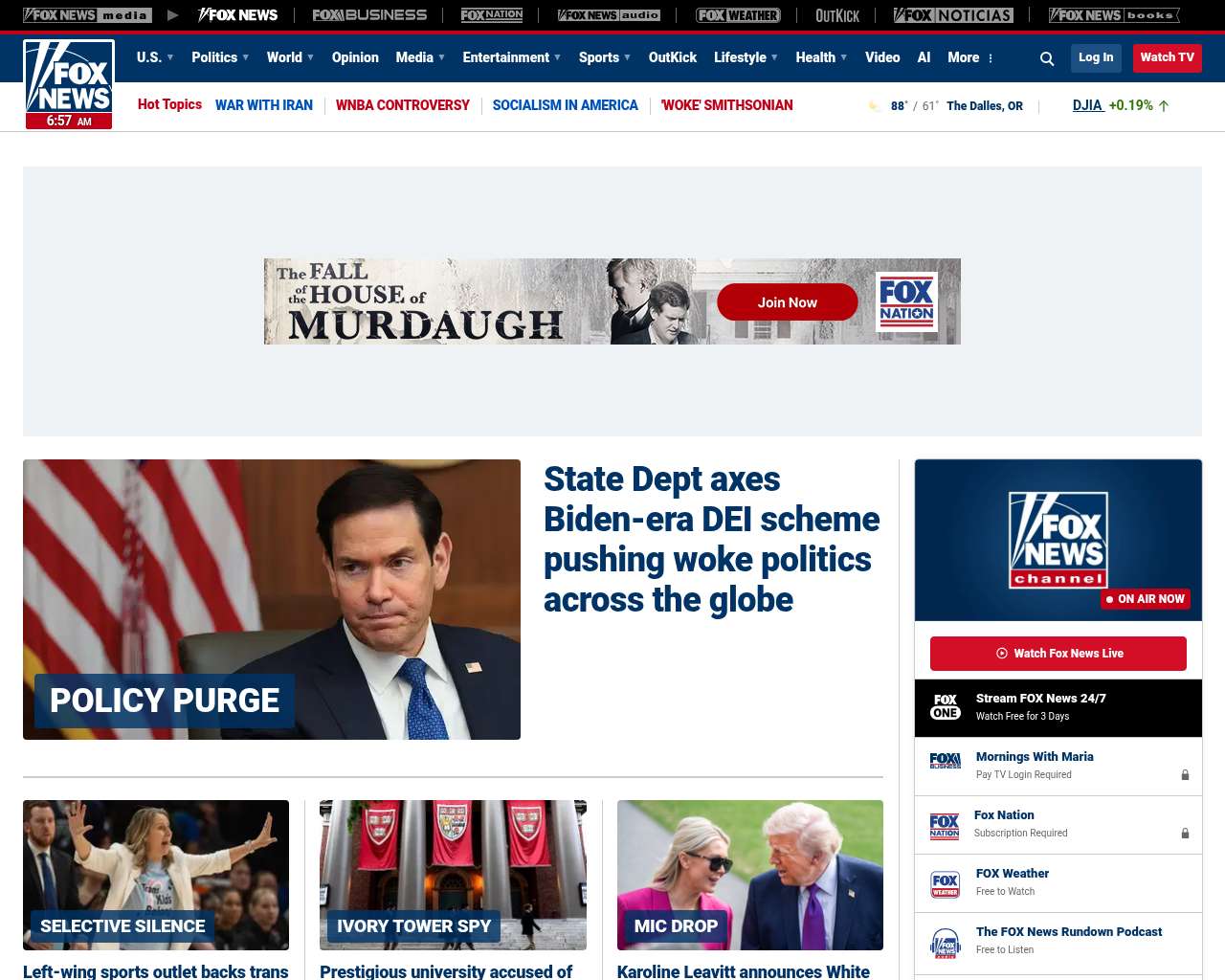1225x980 pixels.
Task: Open the POLICY PURGE Rubio photo
Action: [x=272, y=599]
